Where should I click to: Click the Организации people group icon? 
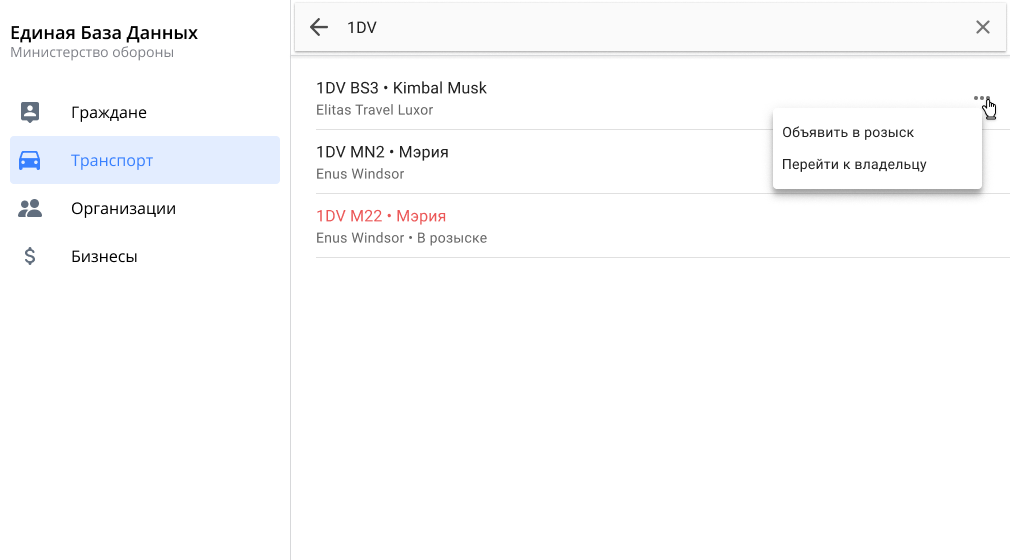[x=30, y=208]
